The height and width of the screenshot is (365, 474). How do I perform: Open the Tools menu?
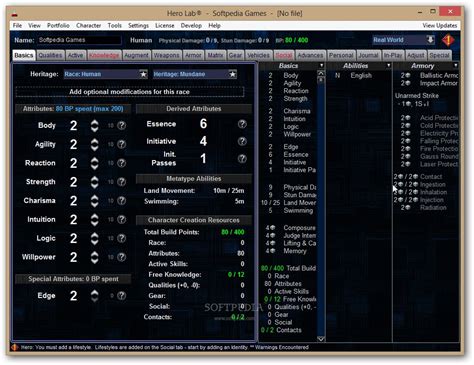point(114,26)
